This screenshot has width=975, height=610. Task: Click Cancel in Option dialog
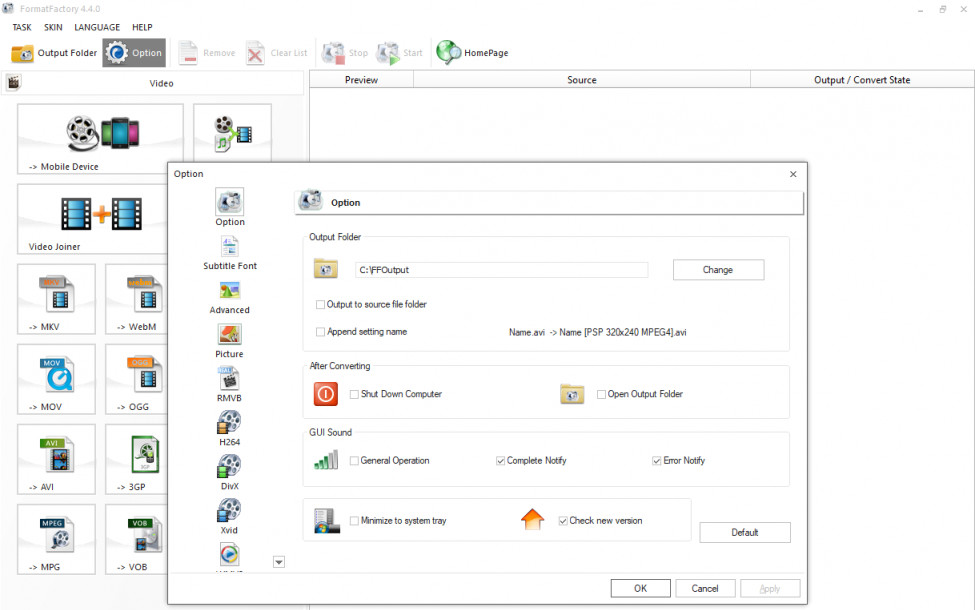tap(705, 588)
